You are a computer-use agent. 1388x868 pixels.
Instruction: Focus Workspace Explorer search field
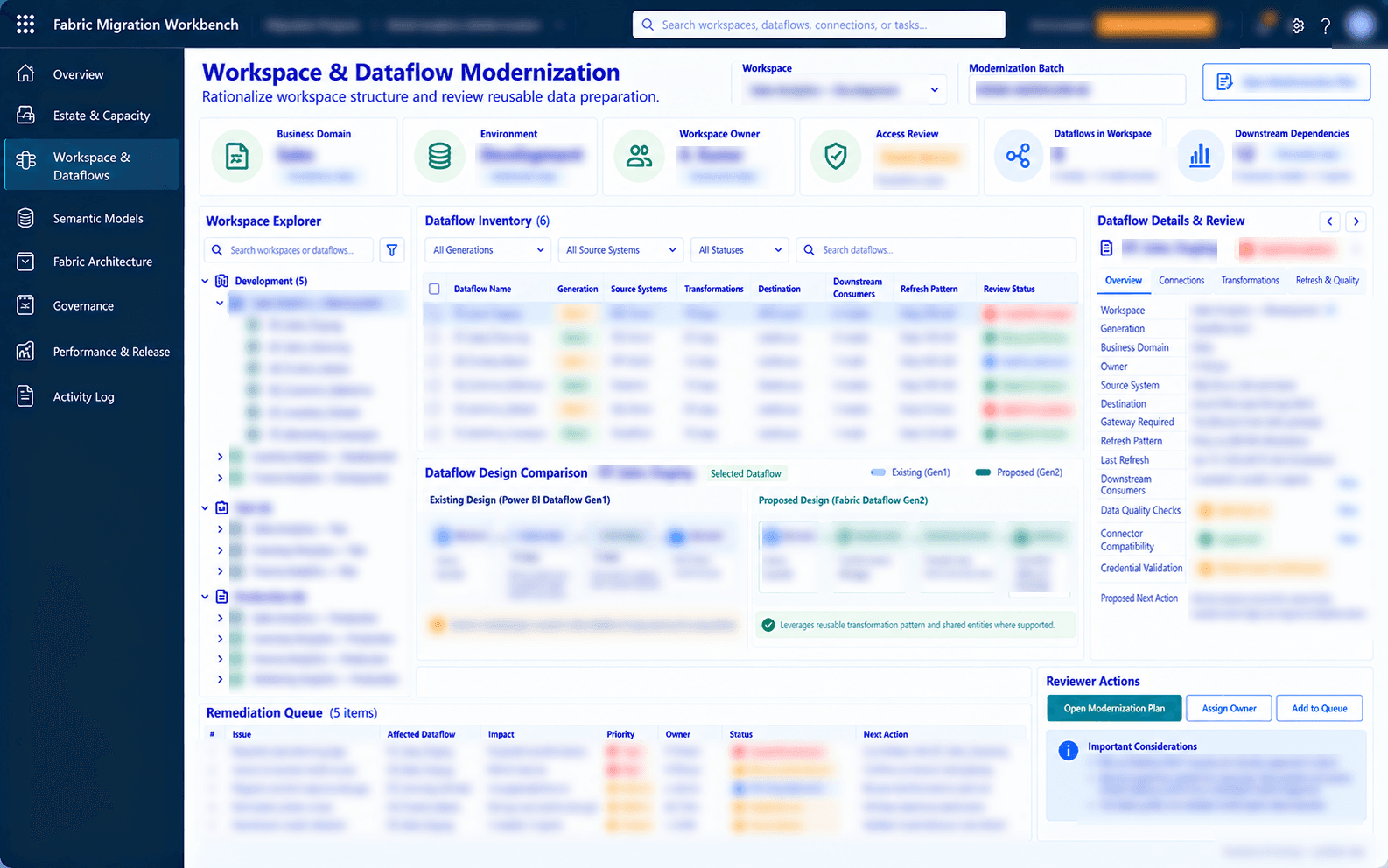(289, 250)
